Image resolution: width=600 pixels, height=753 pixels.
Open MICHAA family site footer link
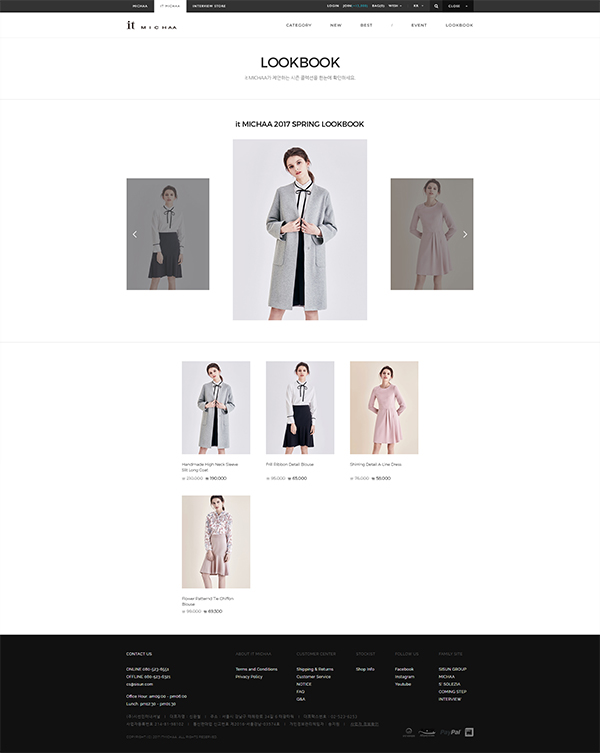(446, 677)
